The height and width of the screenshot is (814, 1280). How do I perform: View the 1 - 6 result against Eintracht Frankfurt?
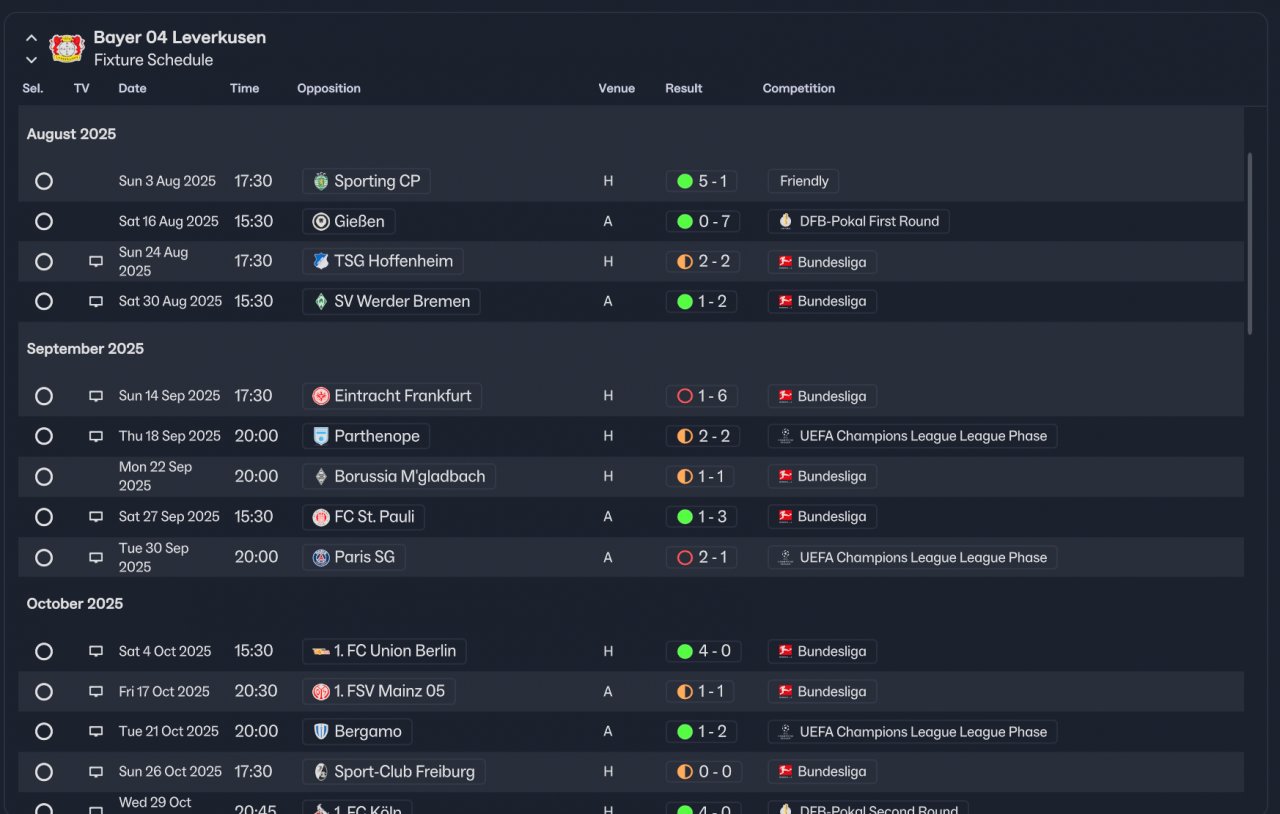click(702, 396)
